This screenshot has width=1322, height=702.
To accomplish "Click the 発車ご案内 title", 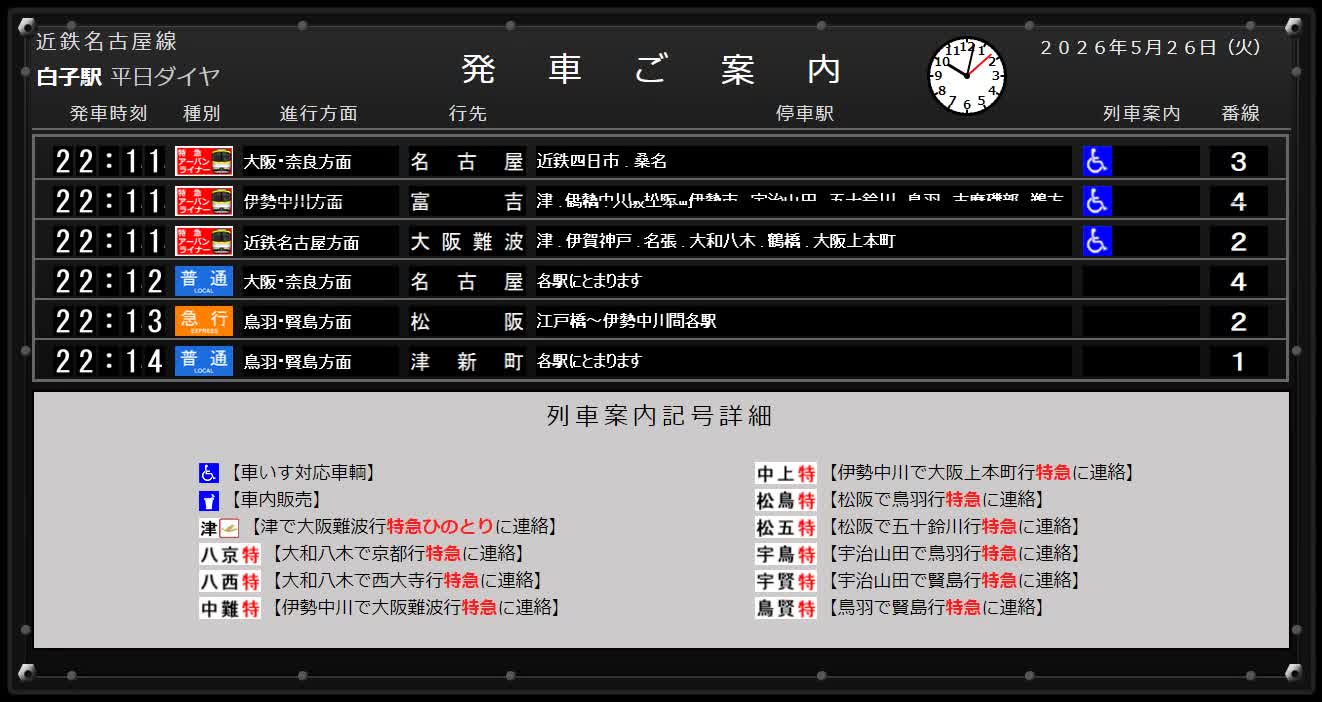I will point(652,70).
